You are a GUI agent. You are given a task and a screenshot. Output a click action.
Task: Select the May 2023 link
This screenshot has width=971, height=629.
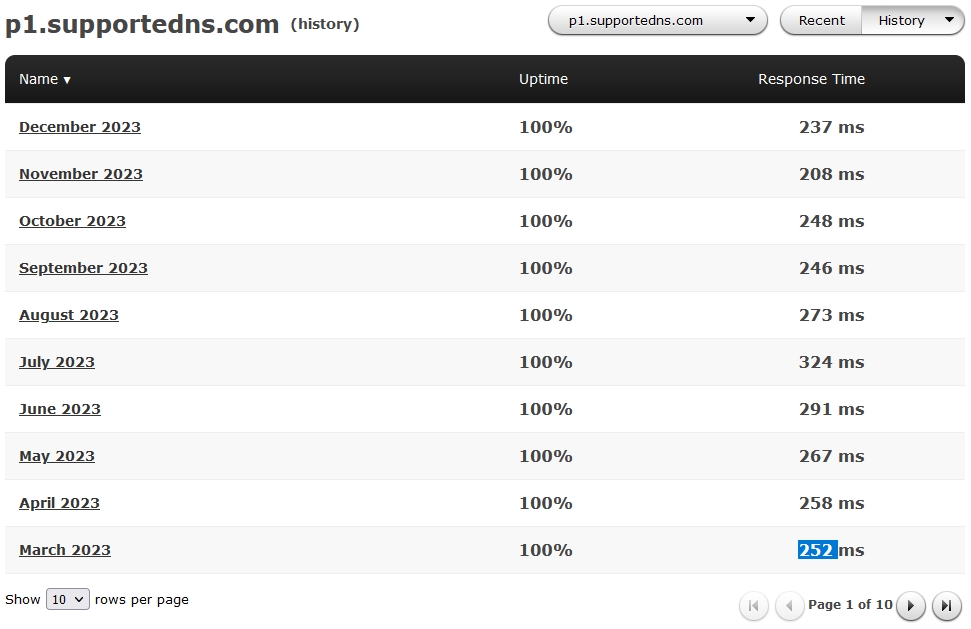(57, 456)
